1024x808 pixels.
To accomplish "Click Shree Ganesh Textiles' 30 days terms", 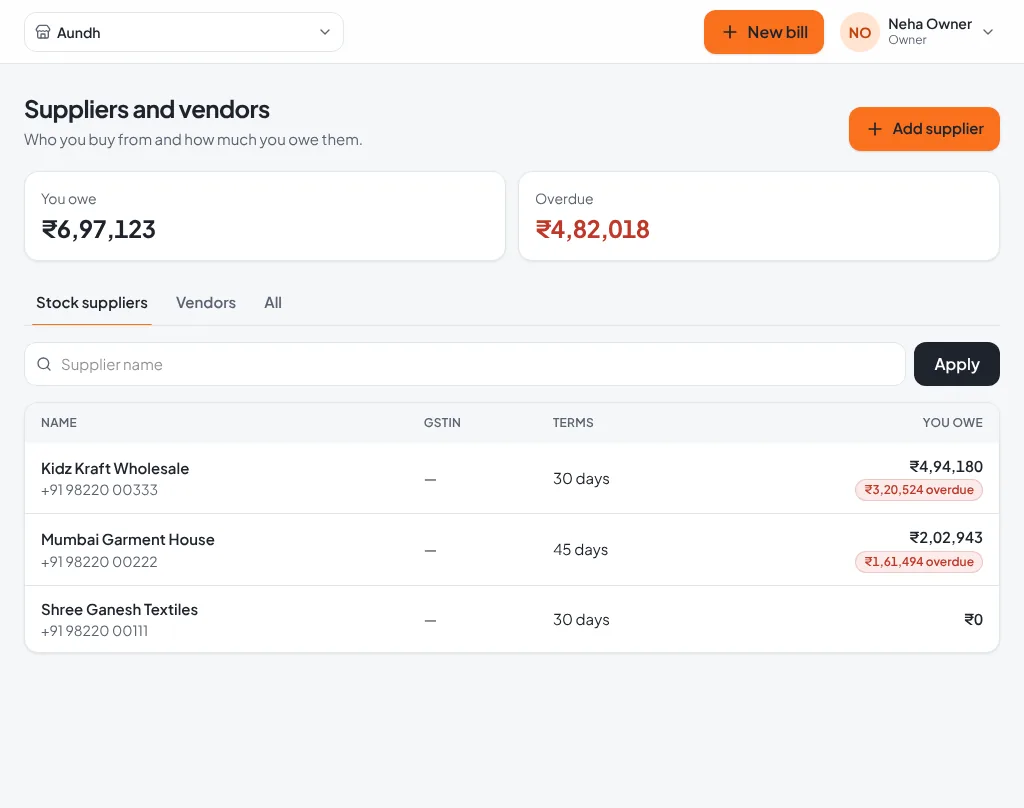I will point(581,619).
